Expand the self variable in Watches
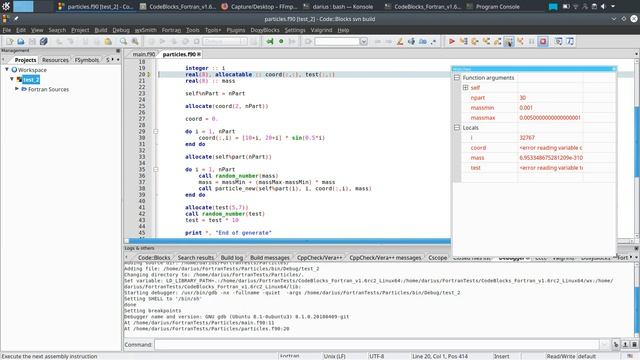640x360 pixels. click(465, 87)
